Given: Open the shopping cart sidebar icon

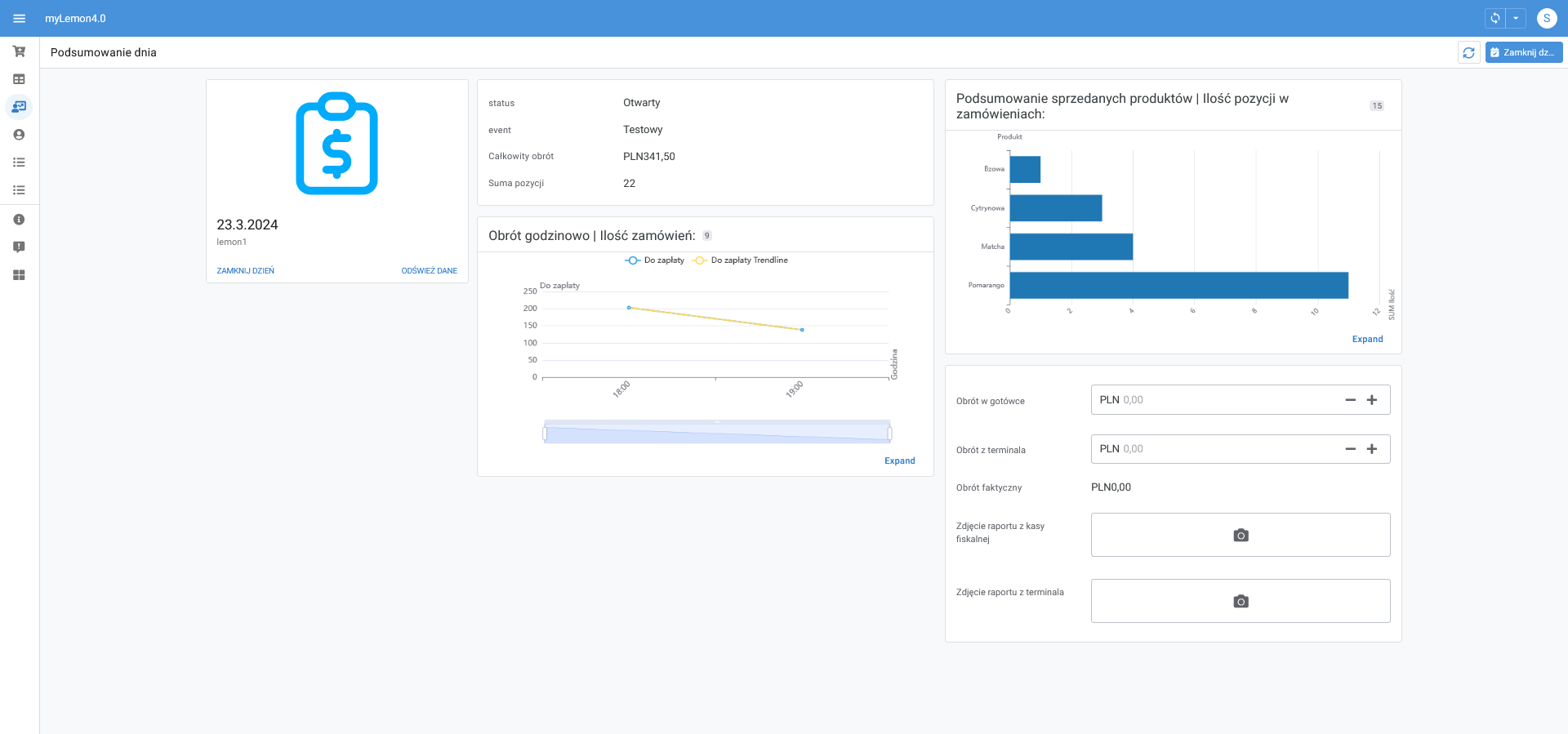Looking at the screenshot, I should point(19,51).
